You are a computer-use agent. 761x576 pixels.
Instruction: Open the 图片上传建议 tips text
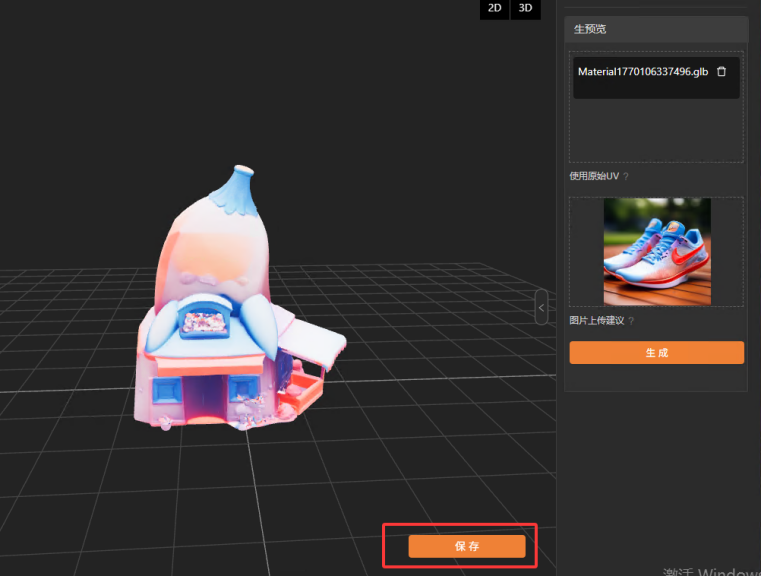pyautogui.click(x=596, y=321)
